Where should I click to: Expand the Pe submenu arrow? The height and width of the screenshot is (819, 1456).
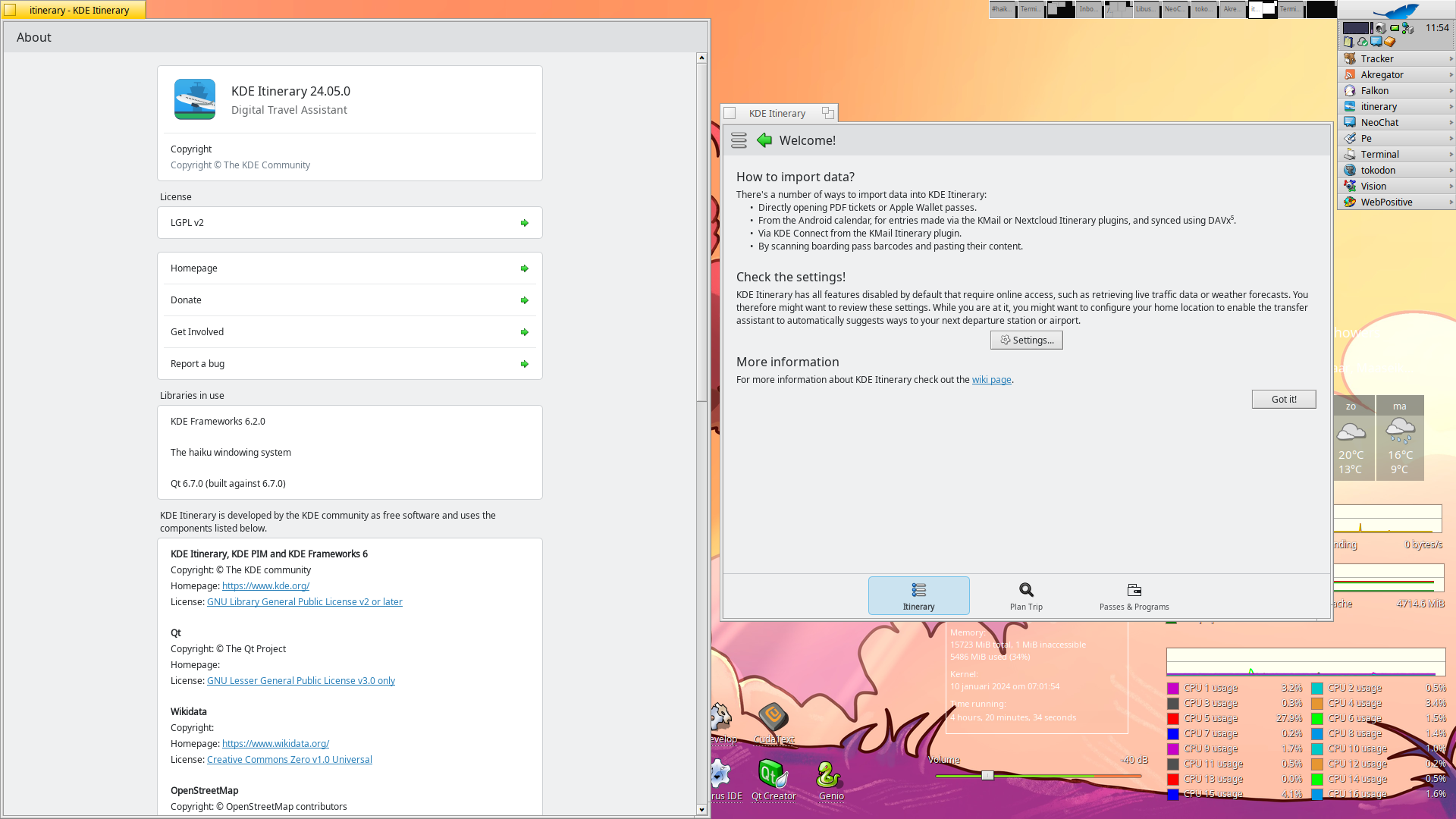[1451, 139]
